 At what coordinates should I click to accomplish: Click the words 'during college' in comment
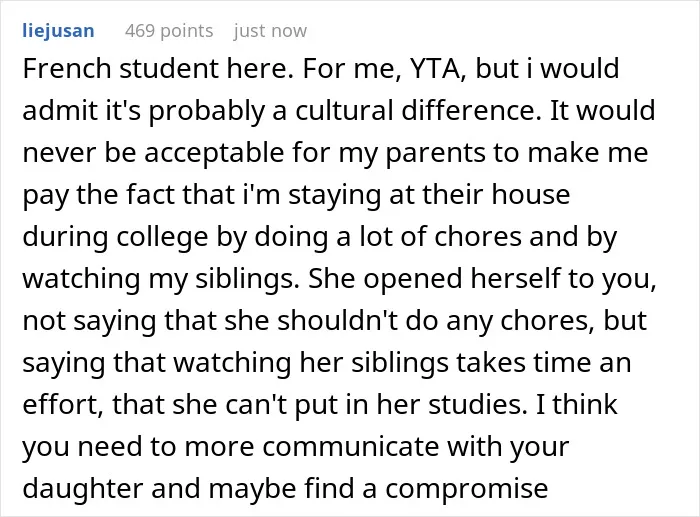pyautogui.click(x=115, y=237)
